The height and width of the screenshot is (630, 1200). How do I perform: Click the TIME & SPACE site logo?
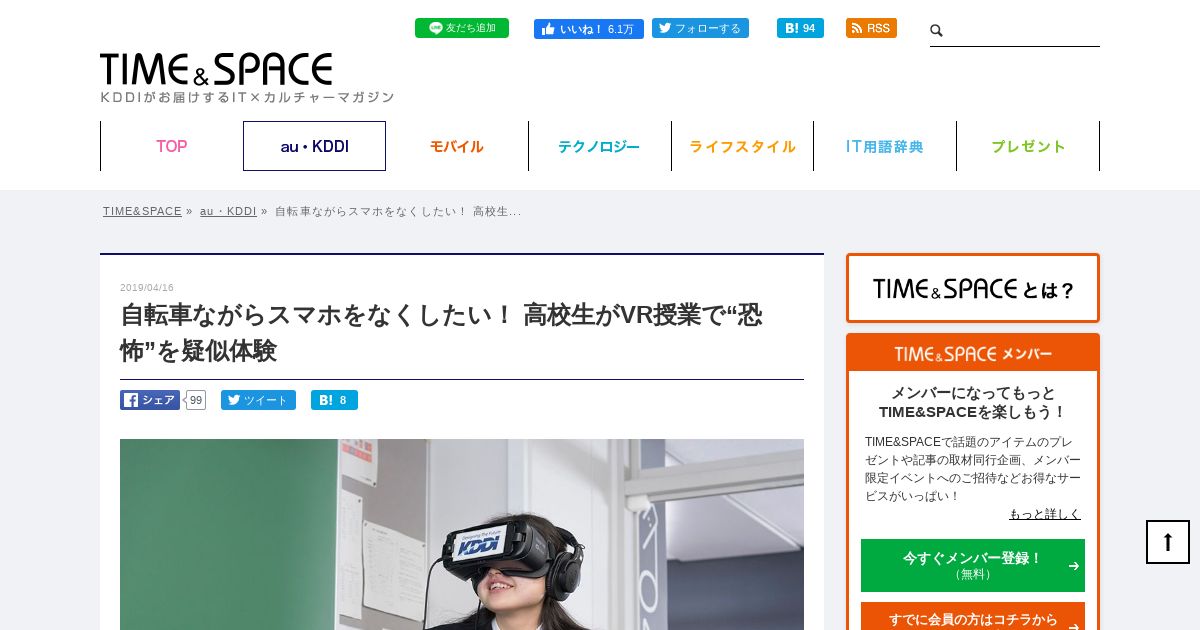click(216, 70)
